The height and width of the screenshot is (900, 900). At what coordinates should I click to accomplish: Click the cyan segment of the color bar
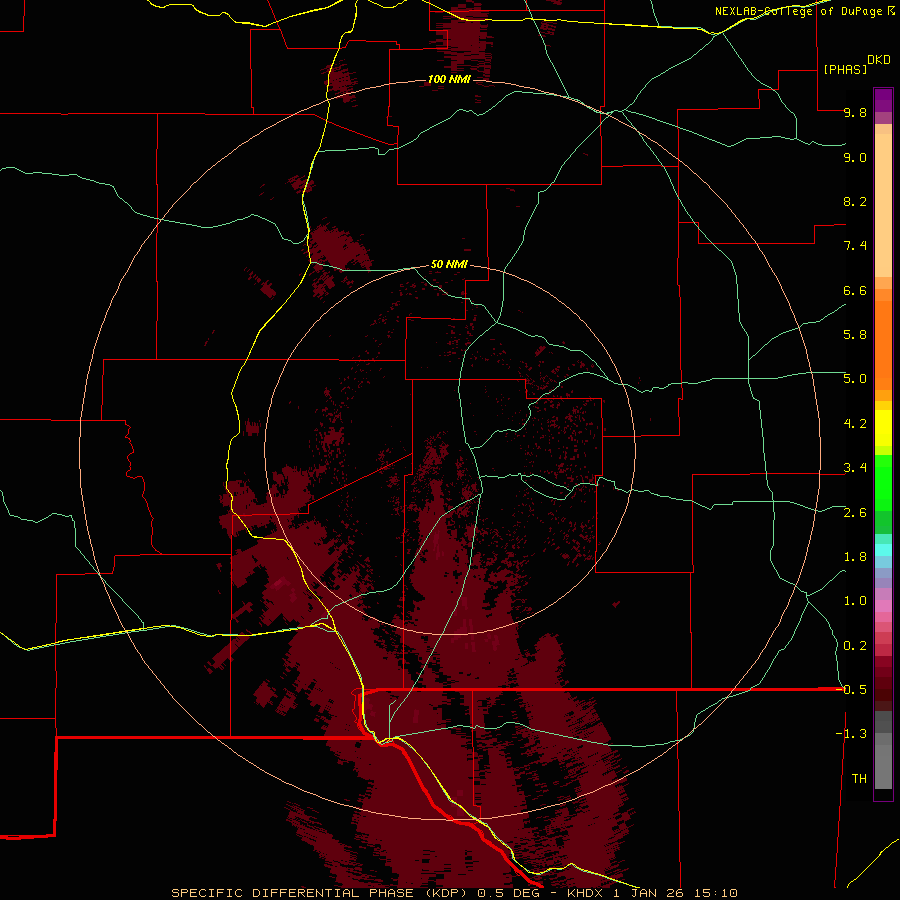tap(883, 550)
